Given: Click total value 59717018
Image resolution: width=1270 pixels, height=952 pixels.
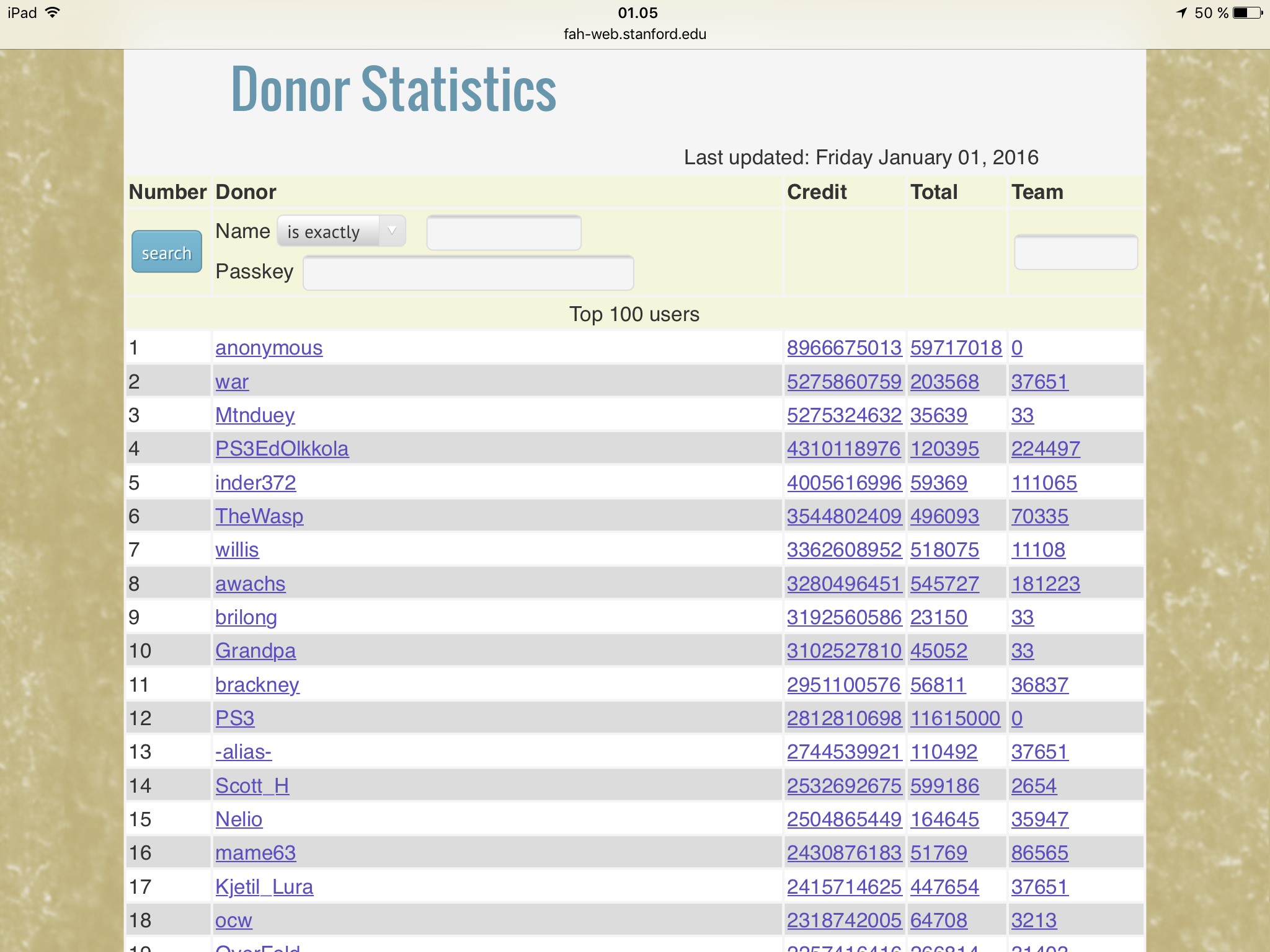Looking at the screenshot, I should [956, 348].
